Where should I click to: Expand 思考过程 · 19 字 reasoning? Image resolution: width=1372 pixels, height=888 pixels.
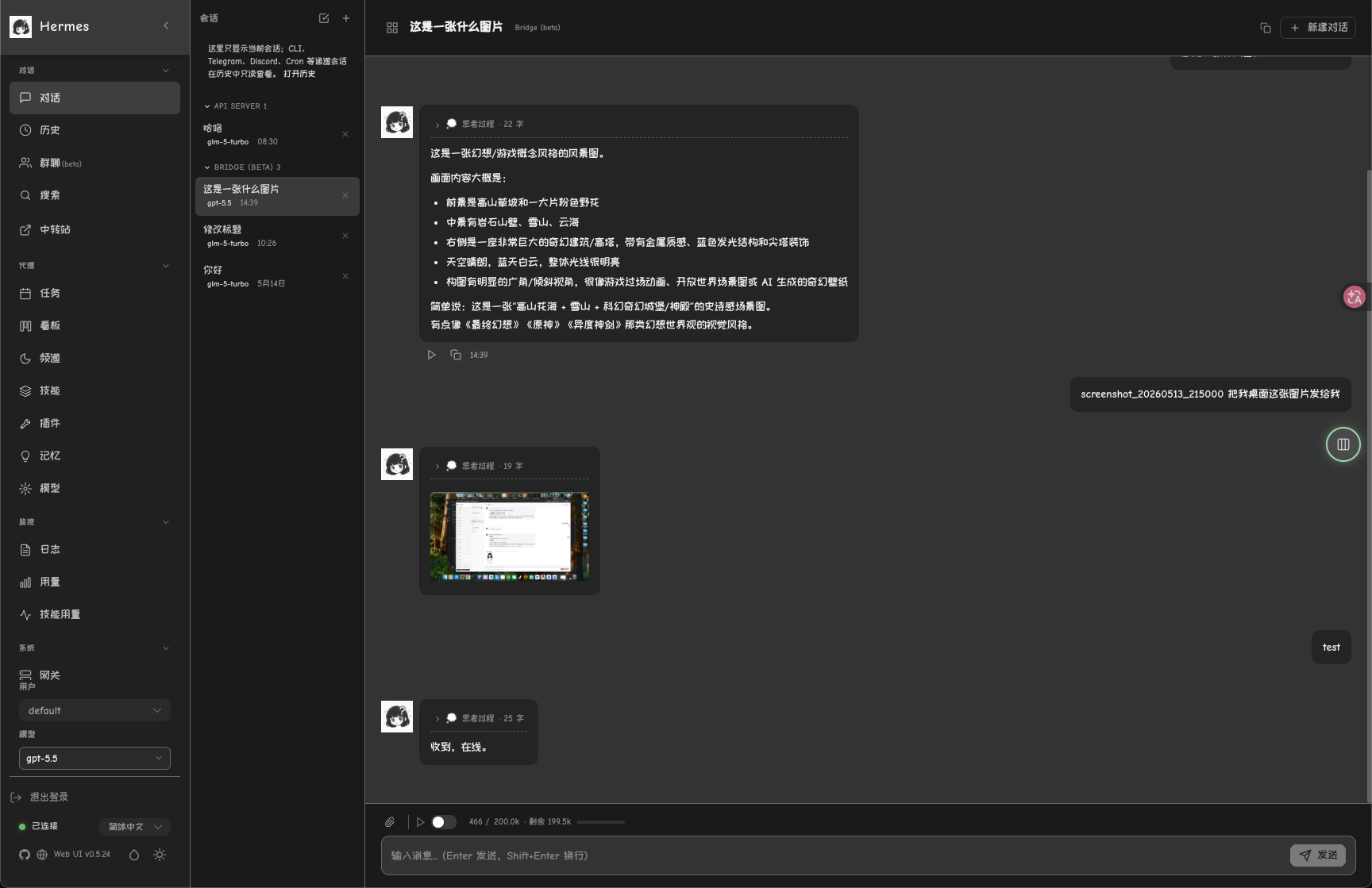click(479, 466)
